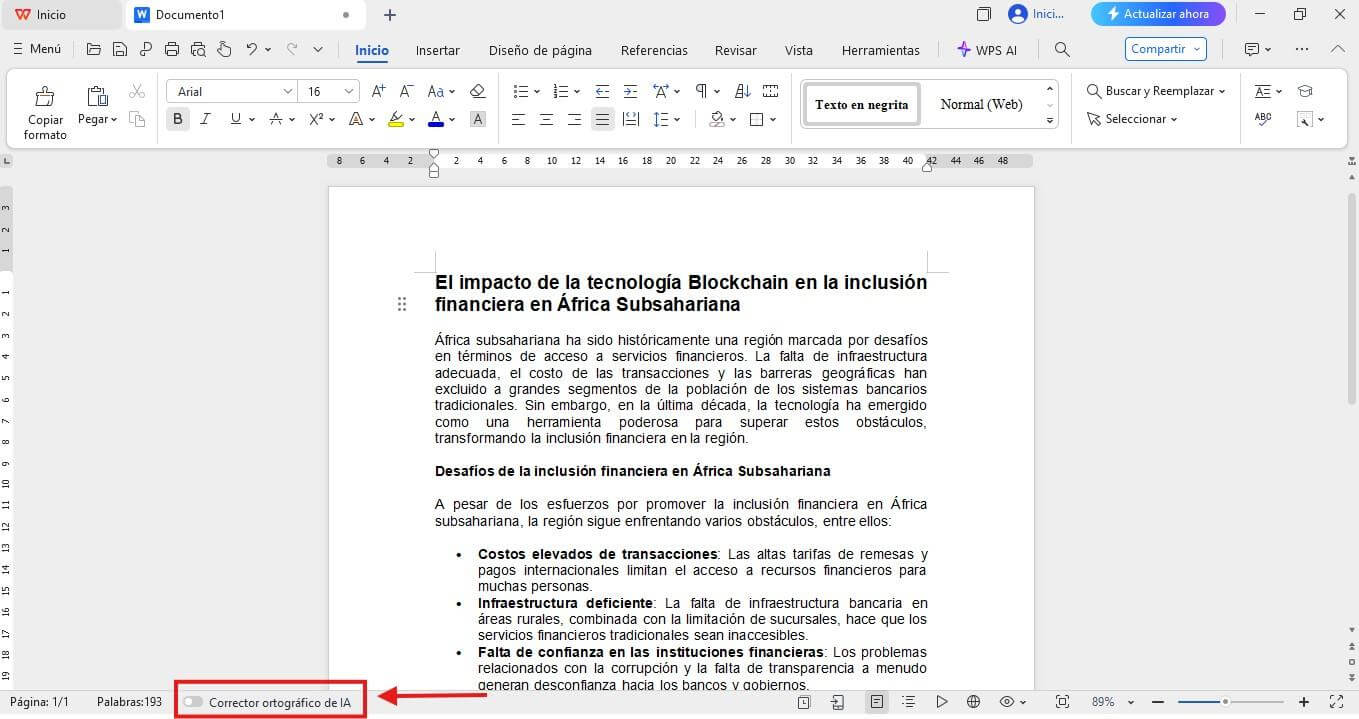Open Buscar y Reemplazar dropdown
Screen dimensions: 1359x719
tap(1222, 91)
